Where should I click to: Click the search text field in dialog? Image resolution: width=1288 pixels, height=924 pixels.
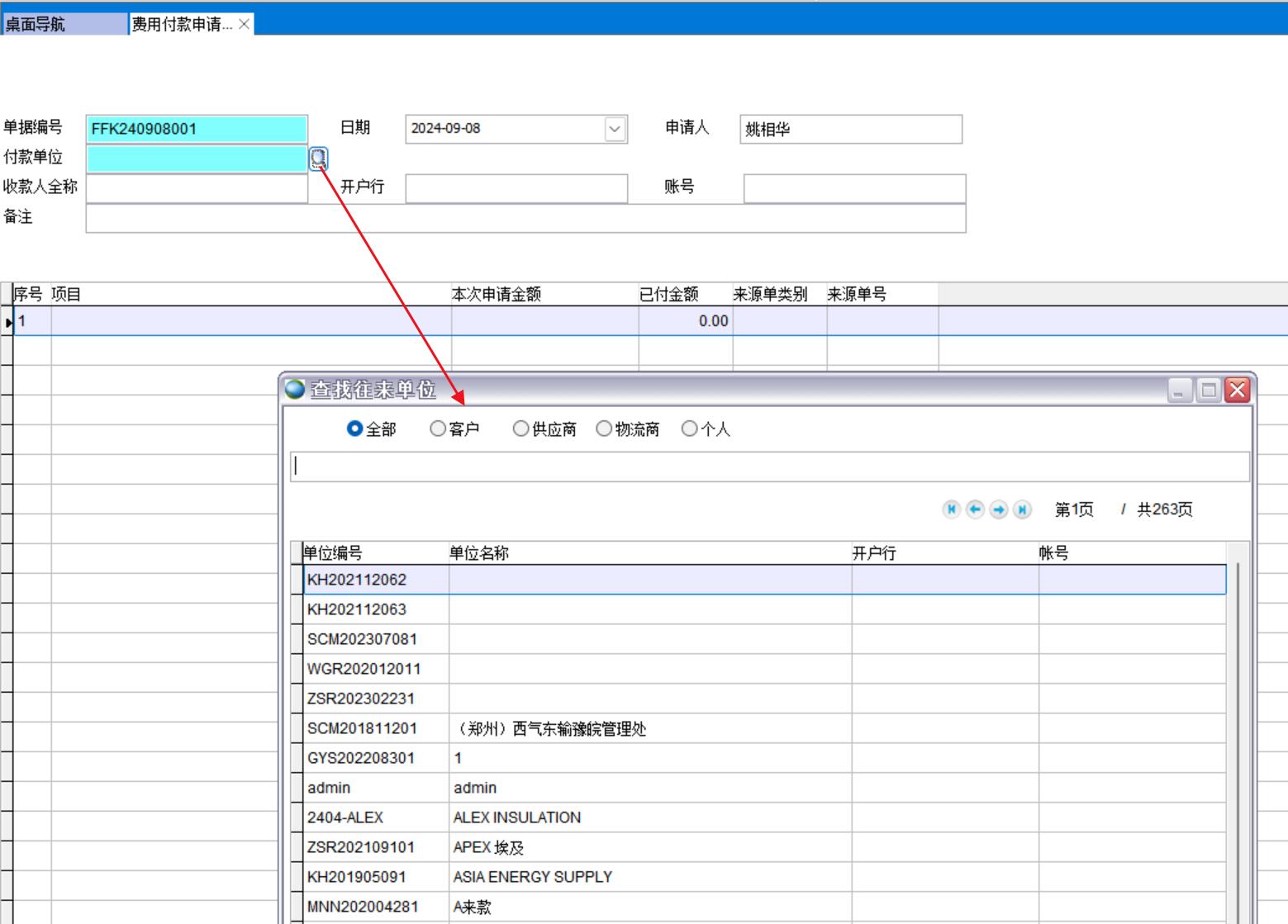coord(768,467)
